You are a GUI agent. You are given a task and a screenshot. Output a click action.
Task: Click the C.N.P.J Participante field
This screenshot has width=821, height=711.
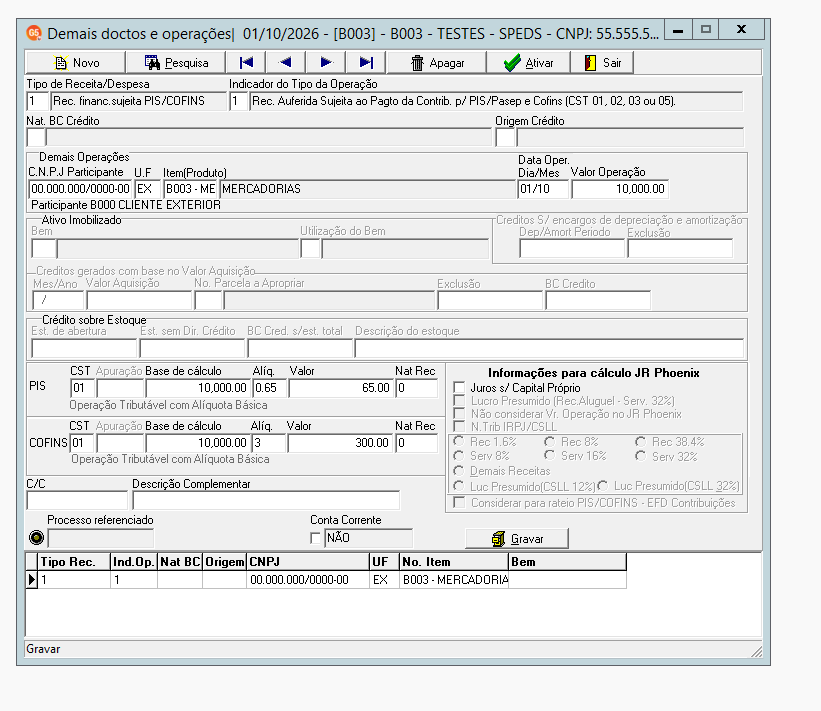80,189
